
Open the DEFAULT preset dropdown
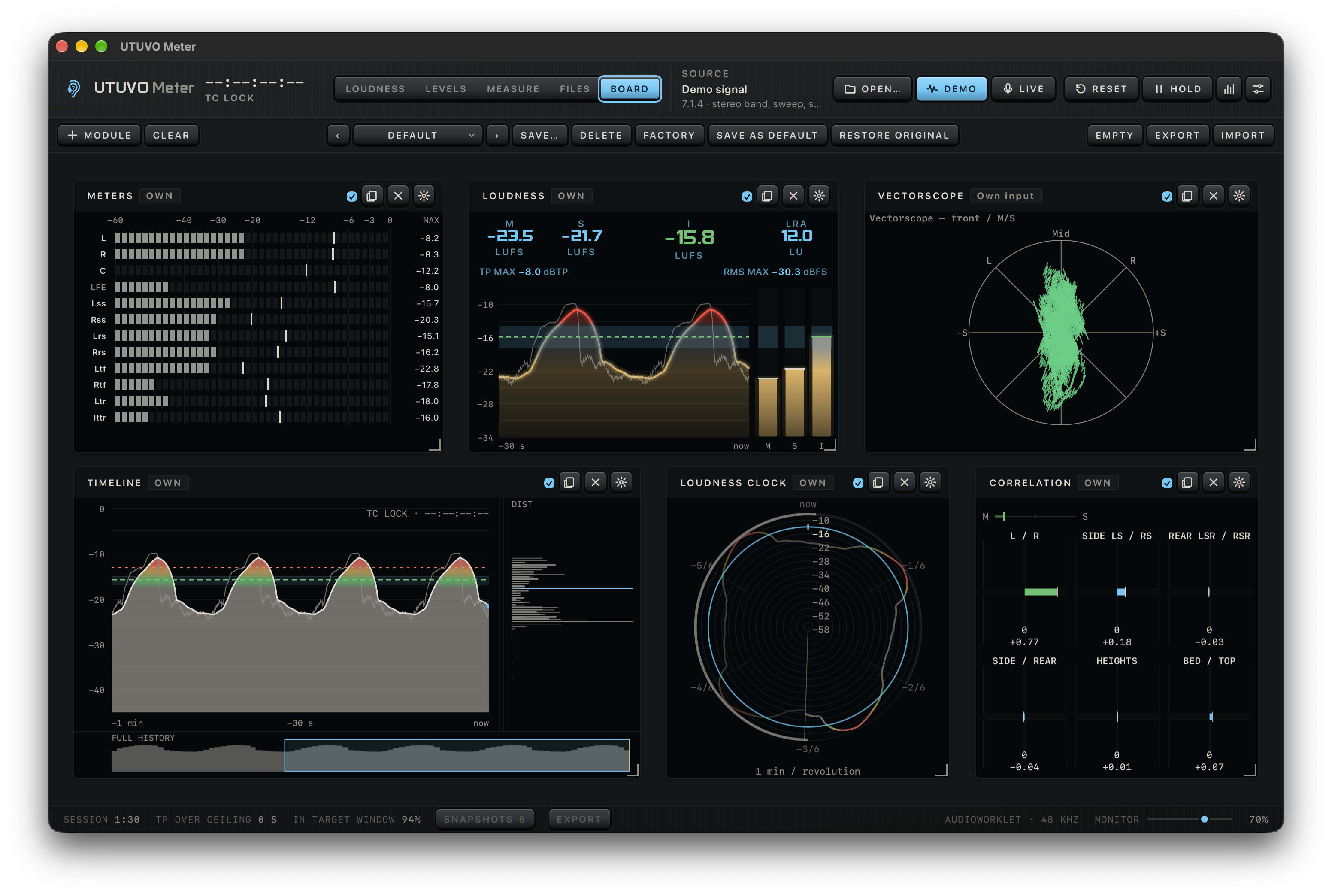click(418, 136)
